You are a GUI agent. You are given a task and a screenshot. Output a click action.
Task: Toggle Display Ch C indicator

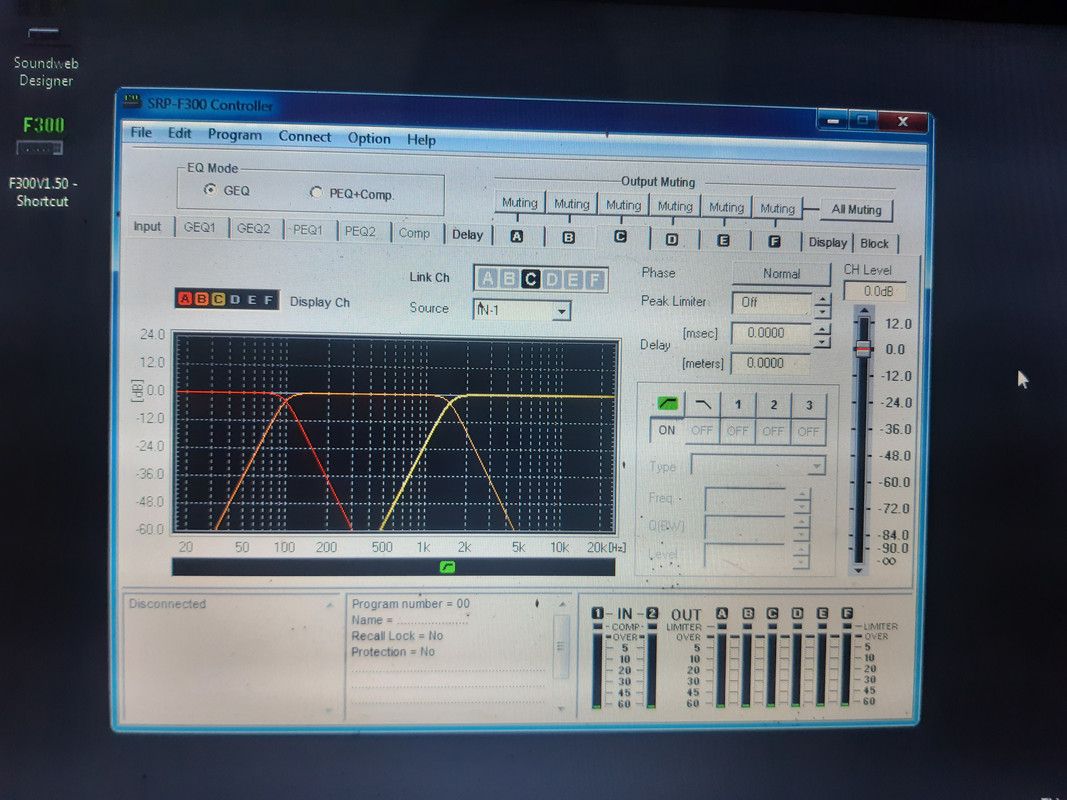[218, 299]
